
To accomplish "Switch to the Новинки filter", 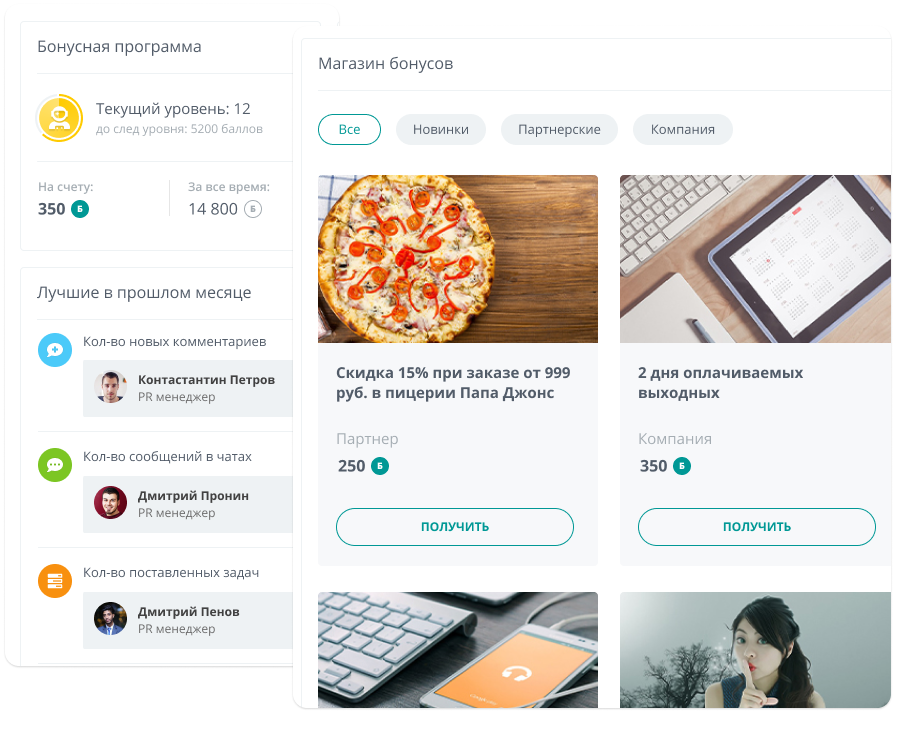I will pyautogui.click(x=440, y=129).
